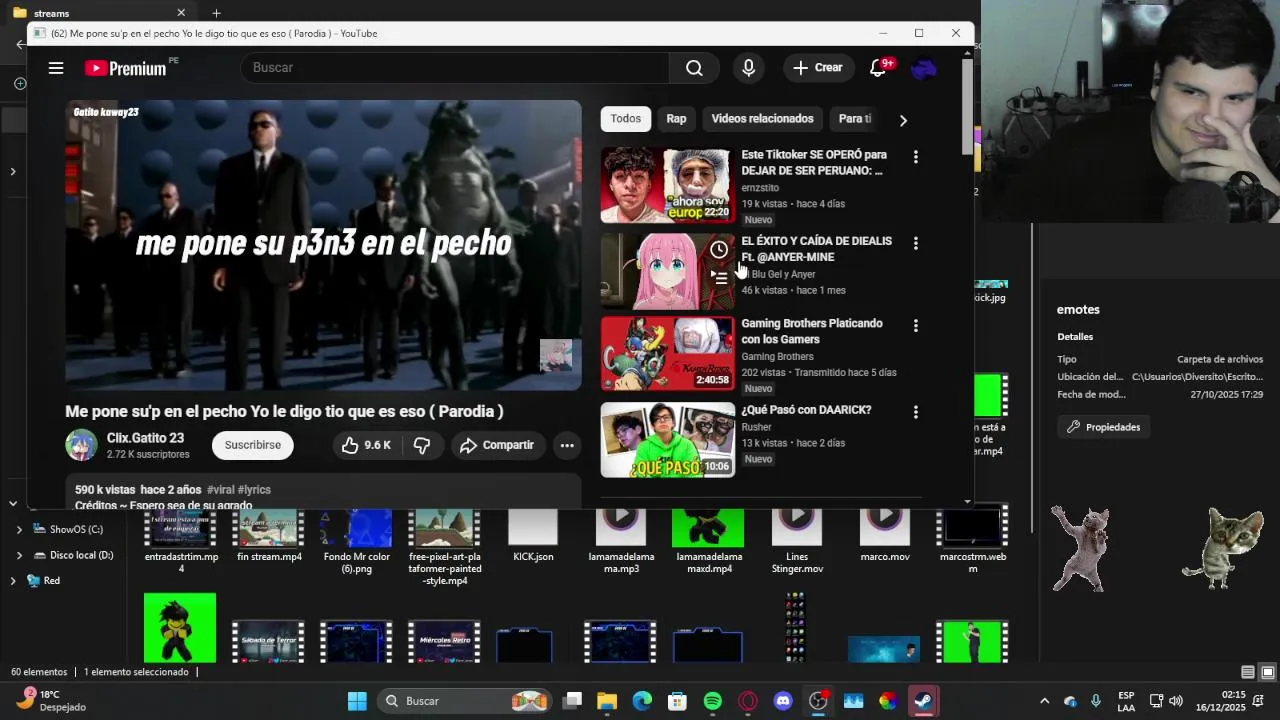
Task: Open '¿QUE PASÓ?' 10:06 video thumbnail
Action: pyautogui.click(x=667, y=440)
